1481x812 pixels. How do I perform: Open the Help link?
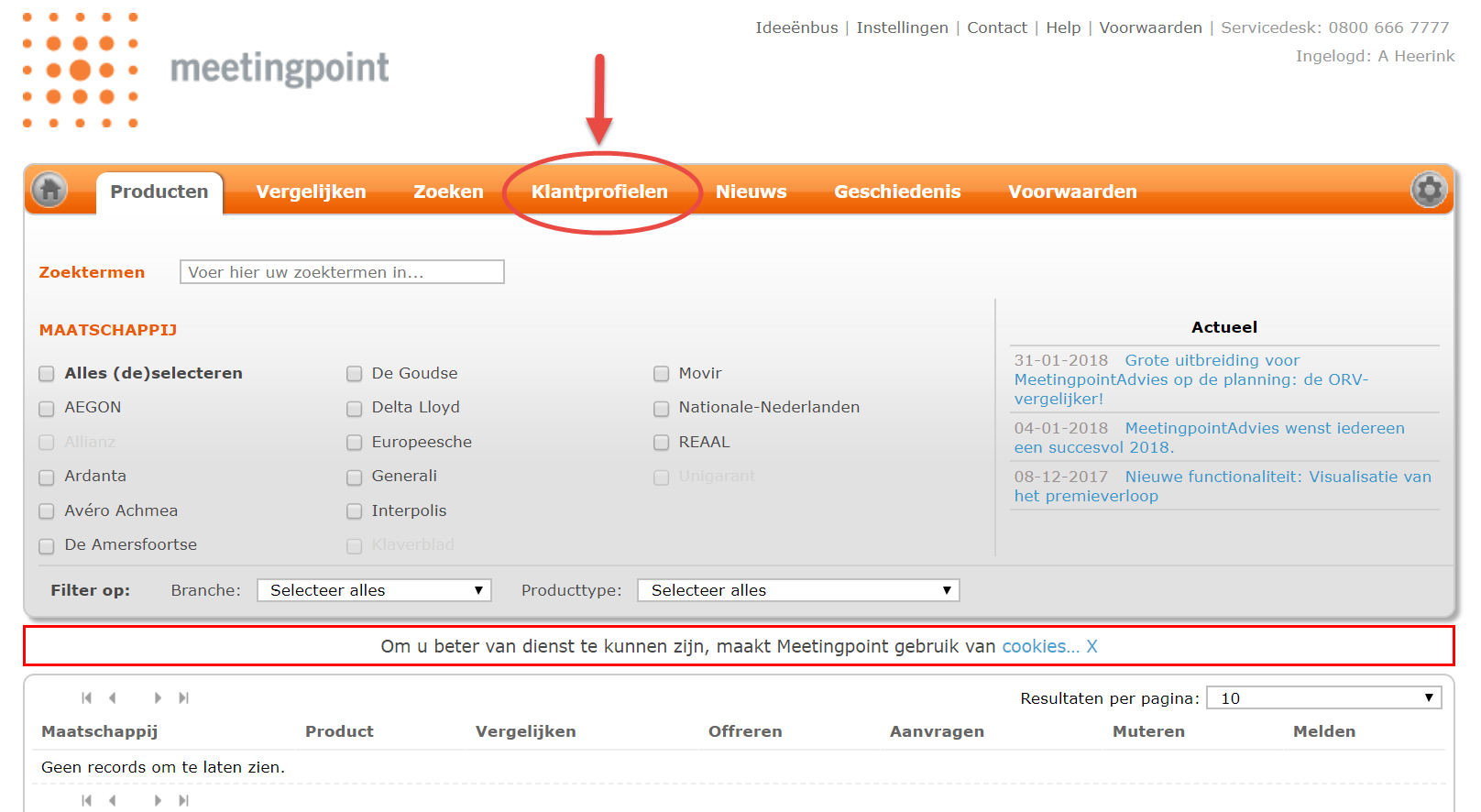point(1063,27)
